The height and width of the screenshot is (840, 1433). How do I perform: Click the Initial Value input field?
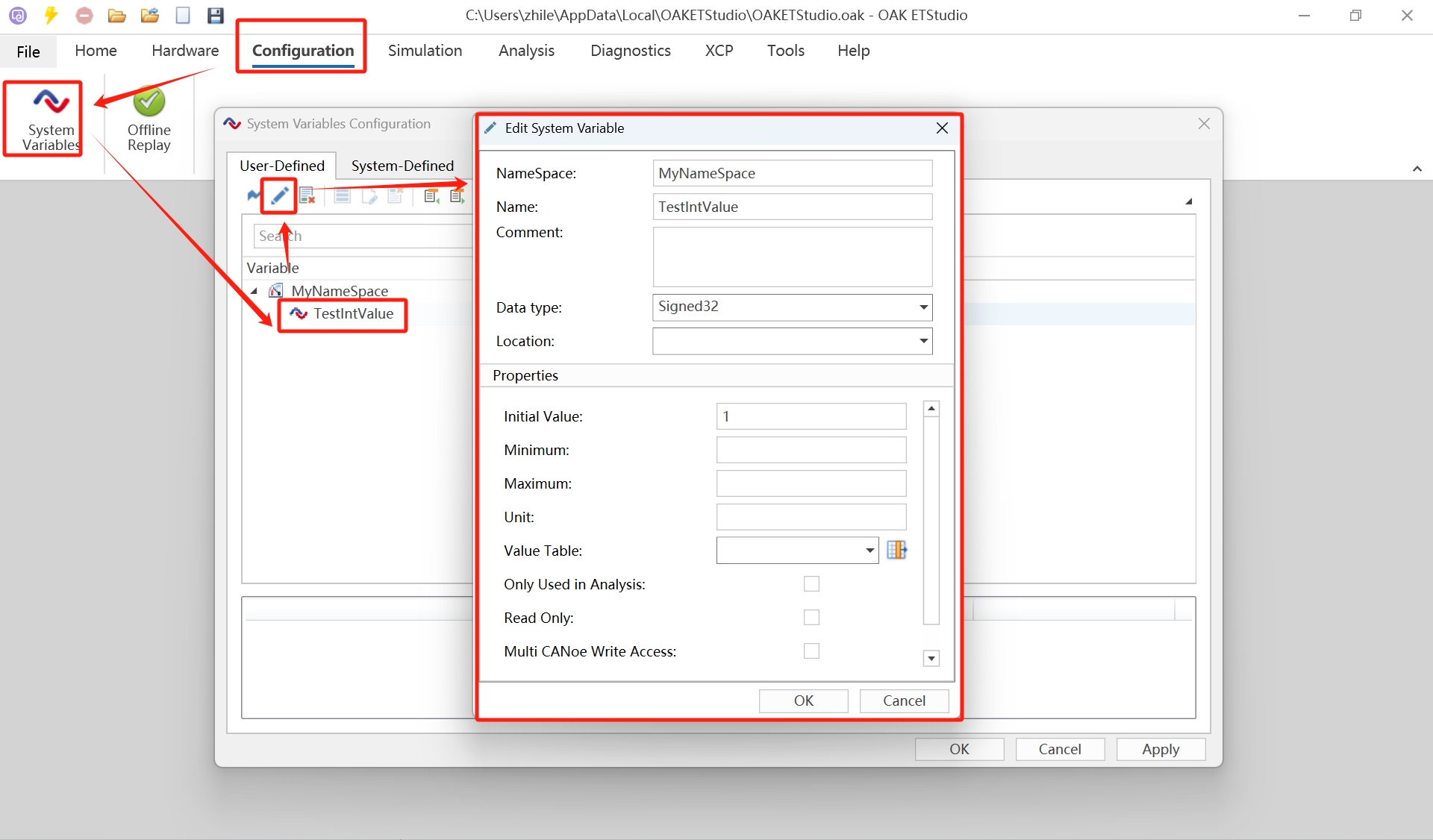click(811, 416)
